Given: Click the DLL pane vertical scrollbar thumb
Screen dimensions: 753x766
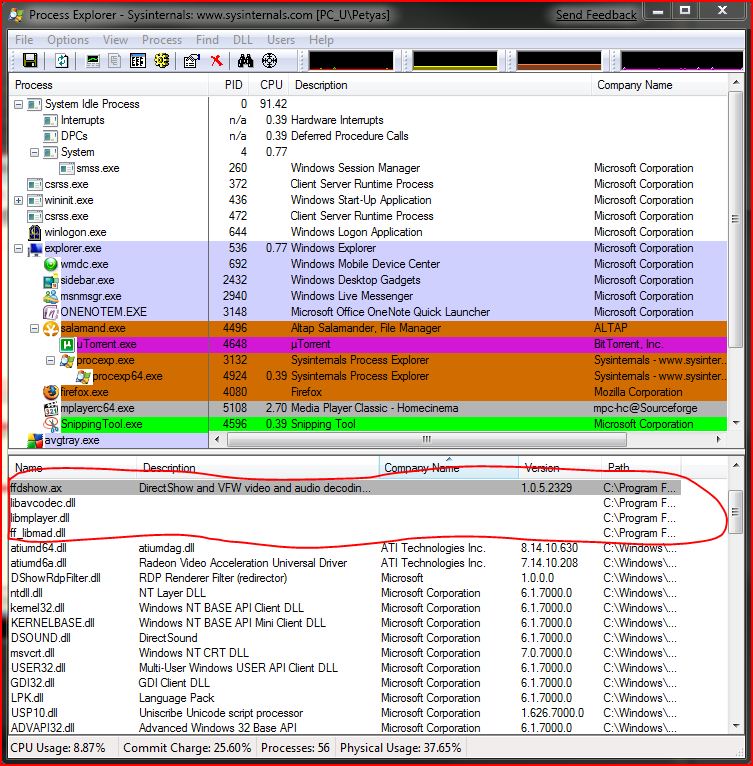Looking at the screenshot, I should coord(735,512).
